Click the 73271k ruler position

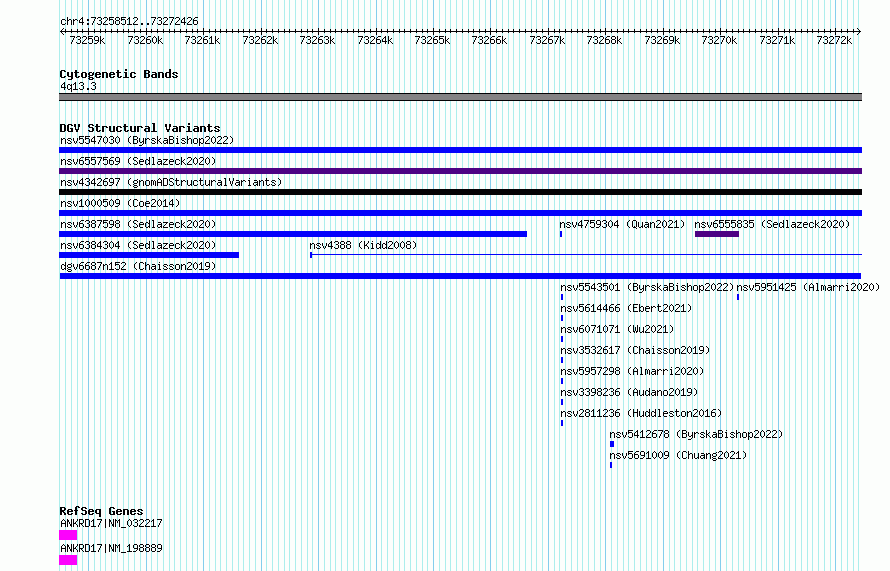point(777,40)
